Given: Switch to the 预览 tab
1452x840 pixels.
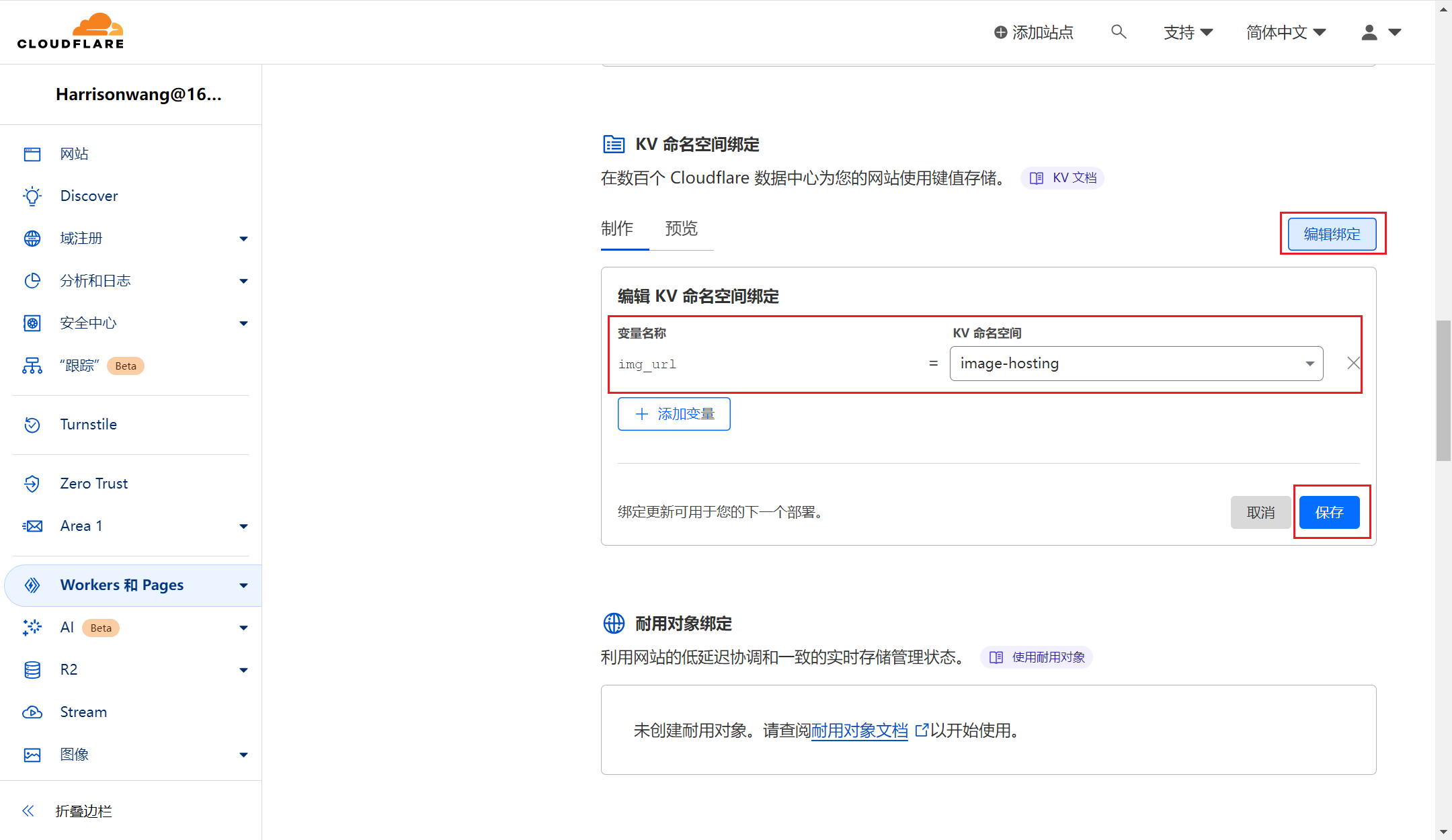Looking at the screenshot, I should click(681, 229).
